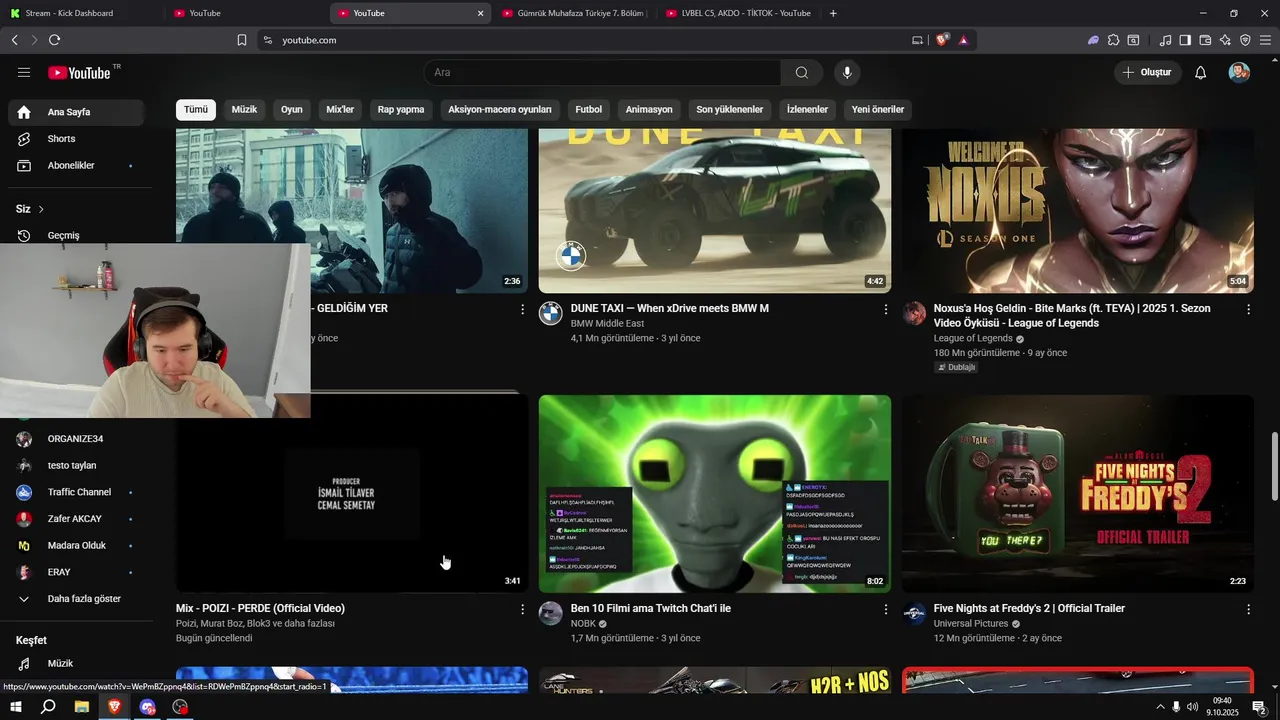Expand Daha fazla göster subscriptions
Screen dimensions: 1280x720
click(x=76, y=599)
